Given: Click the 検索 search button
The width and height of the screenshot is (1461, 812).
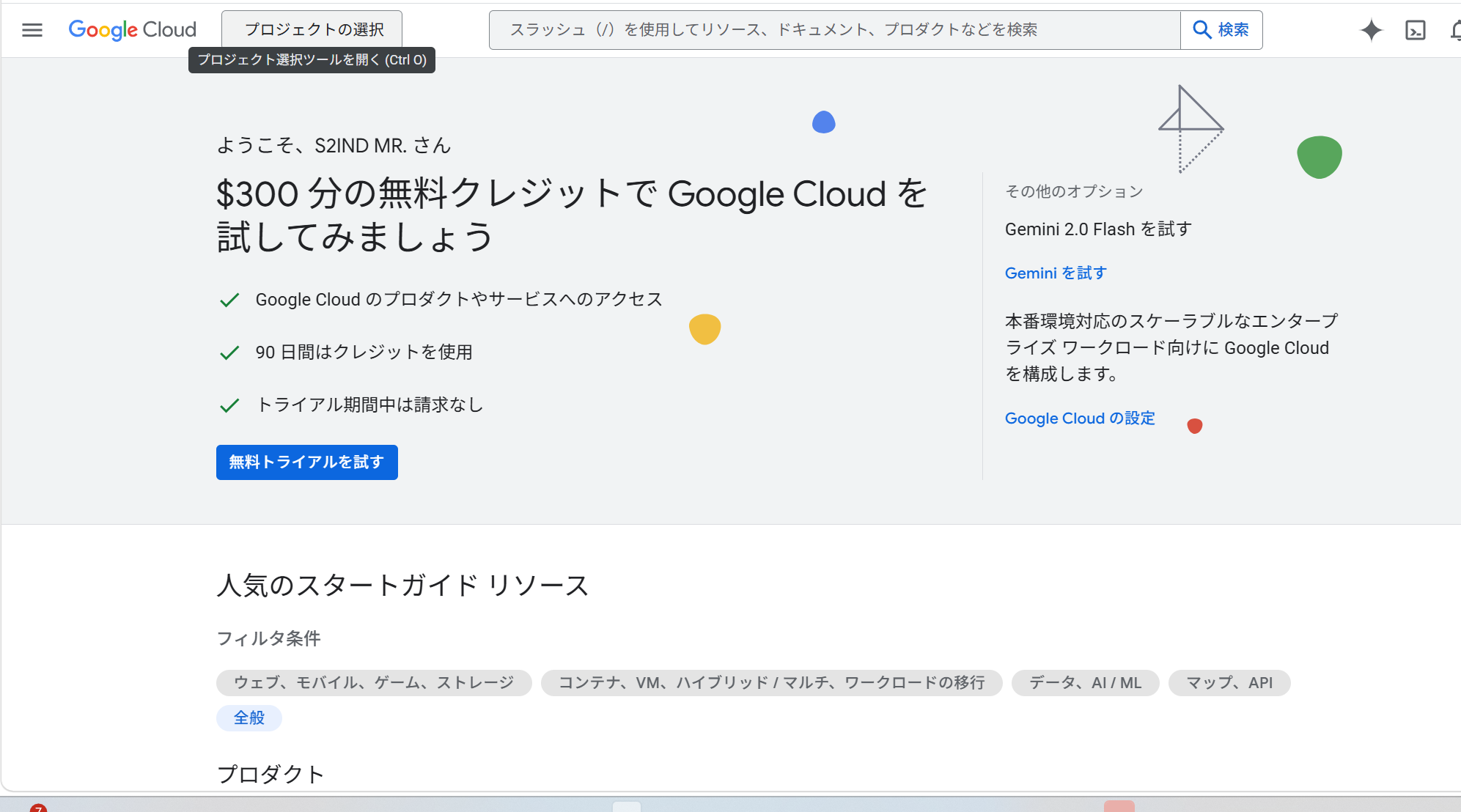Looking at the screenshot, I should point(1221,30).
